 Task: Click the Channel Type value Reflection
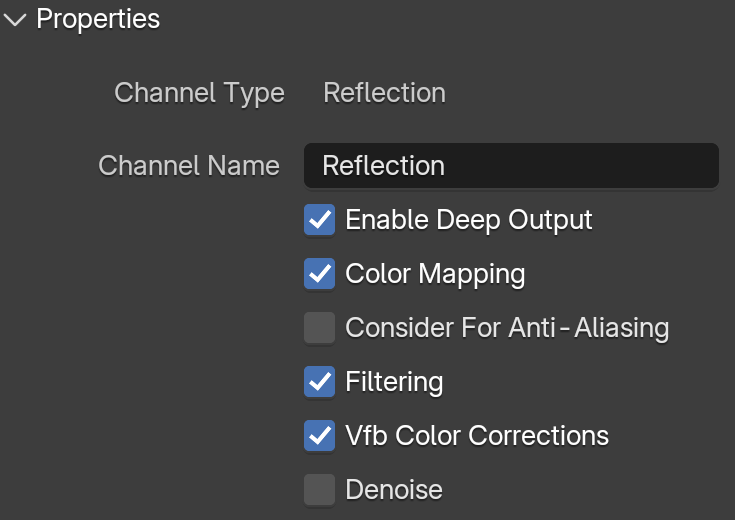384,92
